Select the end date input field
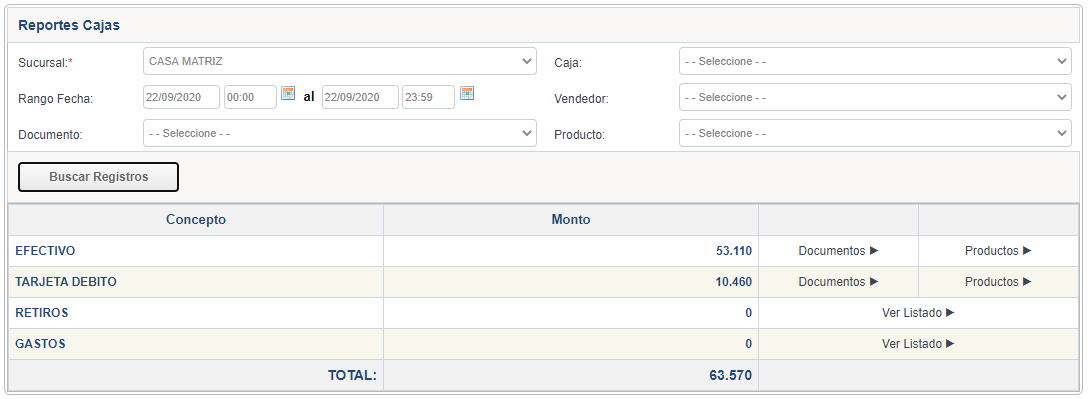This screenshot has width=1088, height=399. [x=360, y=97]
